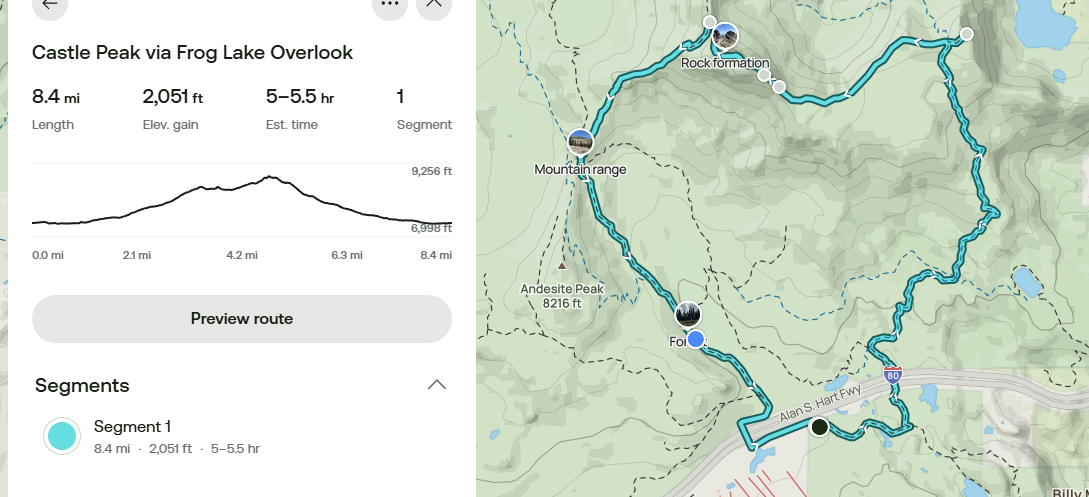Click the 5–5.5 hr Est. time stat
Viewport: 1089px width, 497px height.
pos(300,108)
